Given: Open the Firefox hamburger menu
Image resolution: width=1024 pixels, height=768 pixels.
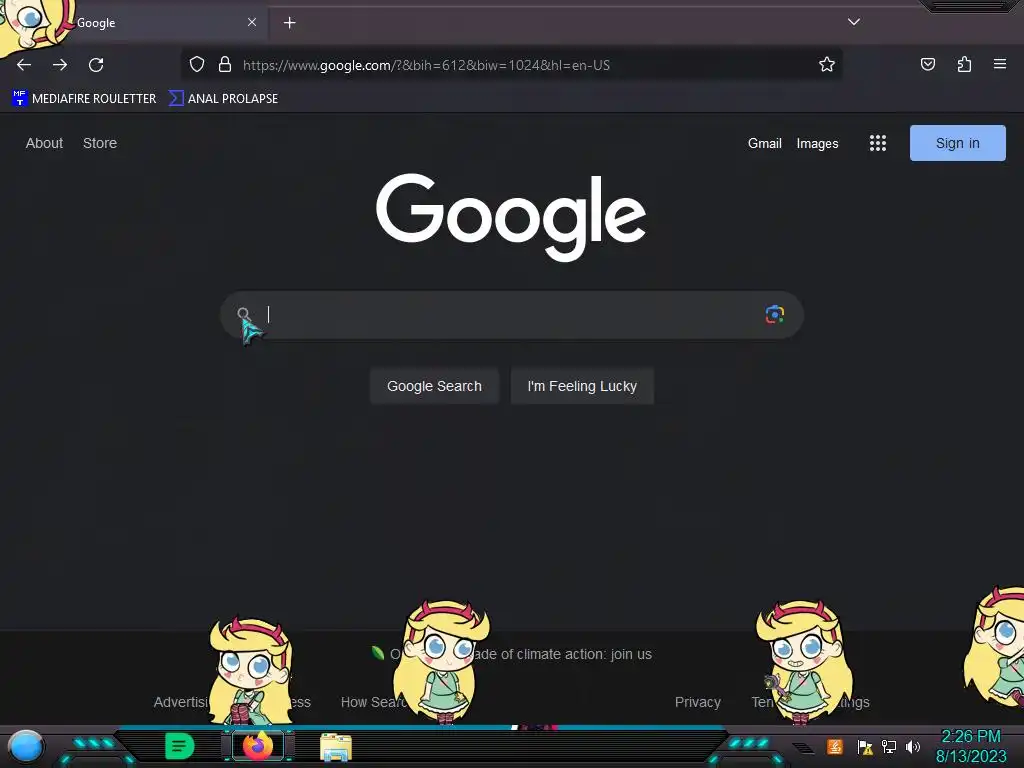Looking at the screenshot, I should [x=1000, y=64].
